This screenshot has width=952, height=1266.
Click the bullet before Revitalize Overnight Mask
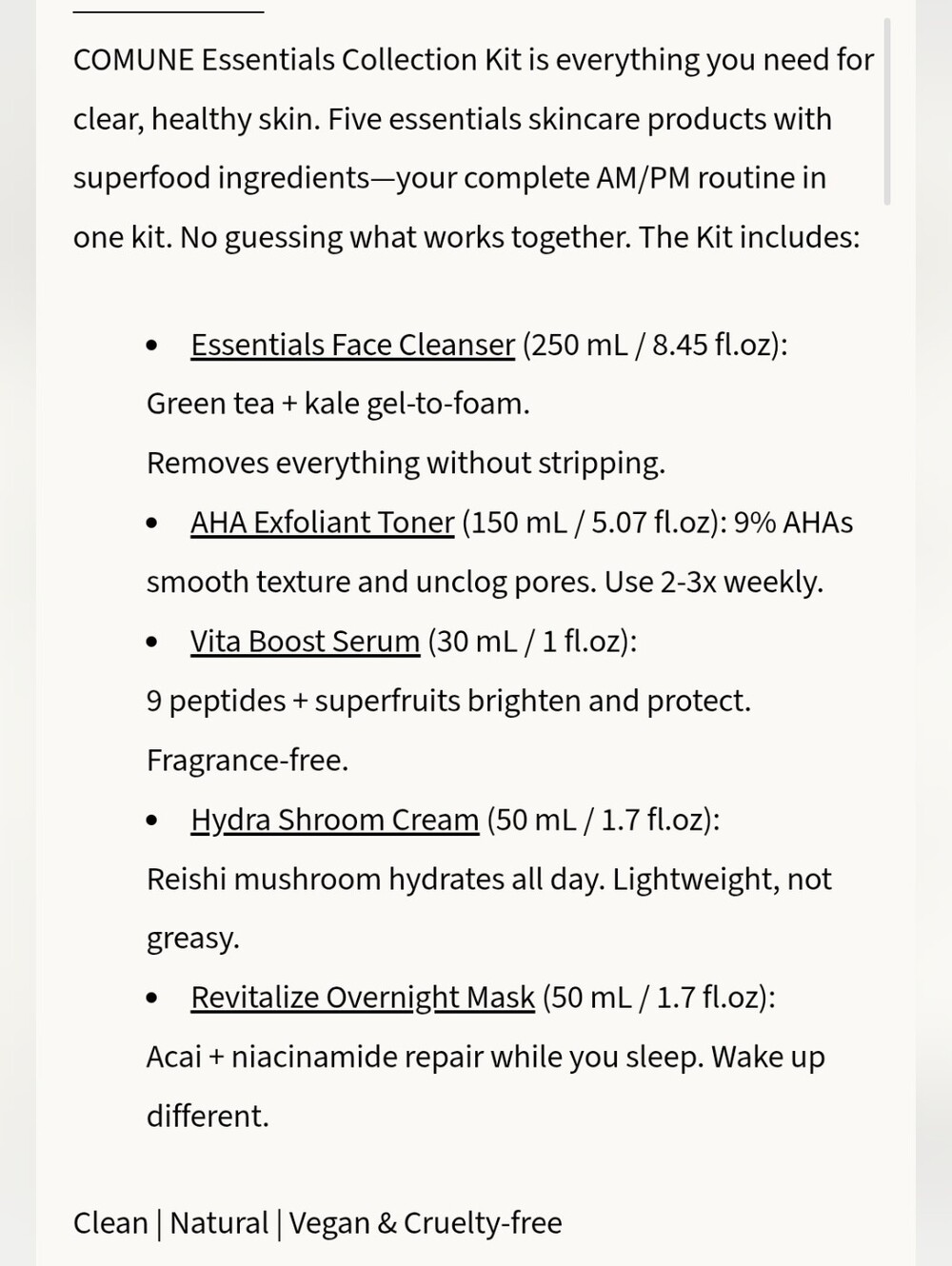pos(152,999)
